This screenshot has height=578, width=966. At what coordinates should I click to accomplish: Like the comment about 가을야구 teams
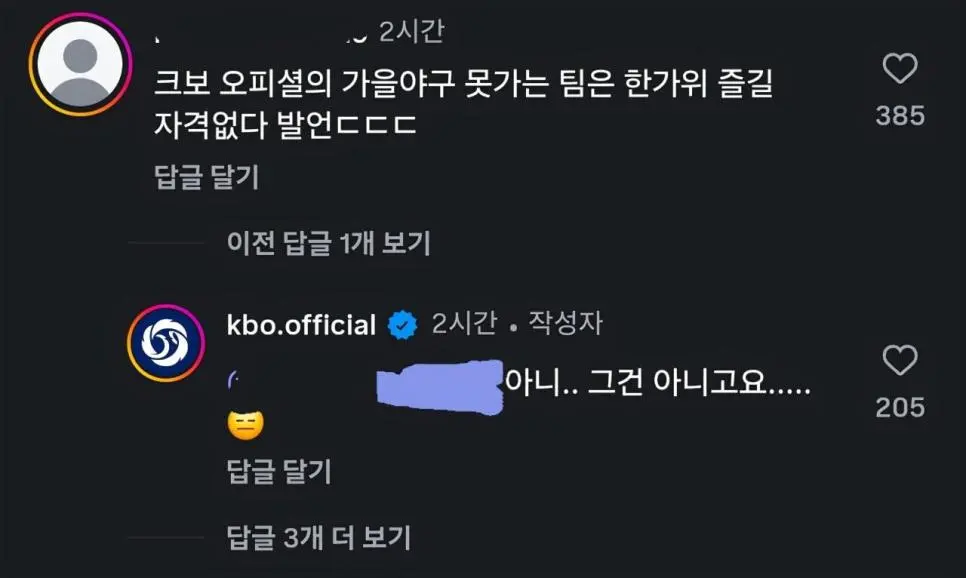tap(900, 69)
